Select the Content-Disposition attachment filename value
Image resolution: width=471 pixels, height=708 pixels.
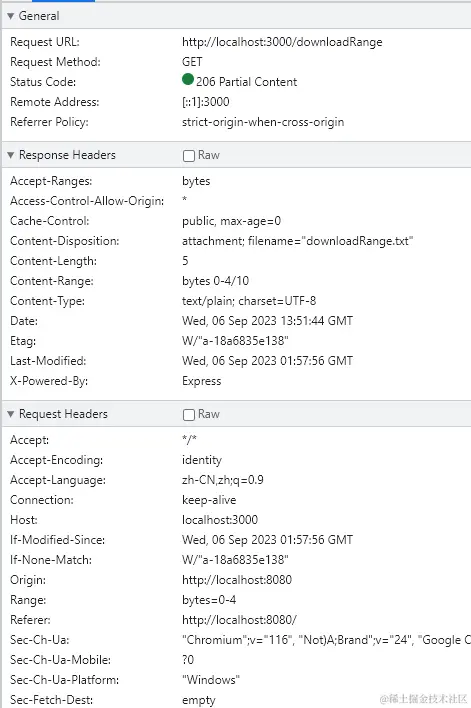click(x=298, y=241)
